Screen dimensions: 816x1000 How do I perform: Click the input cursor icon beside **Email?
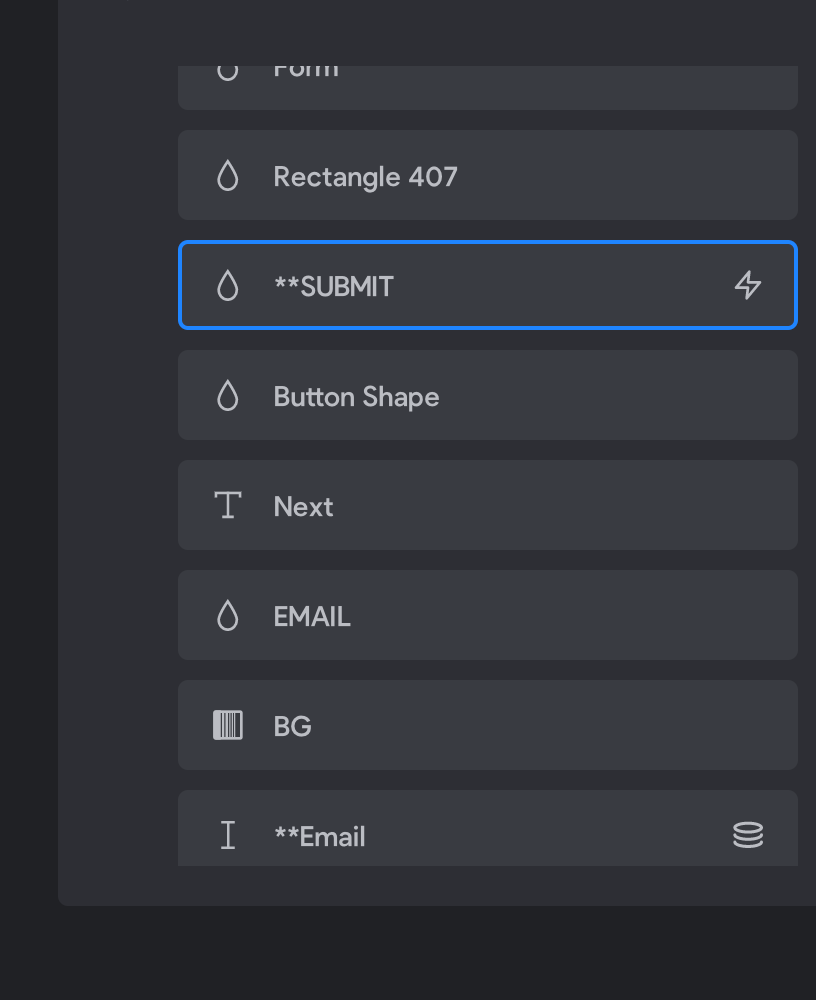coord(228,835)
